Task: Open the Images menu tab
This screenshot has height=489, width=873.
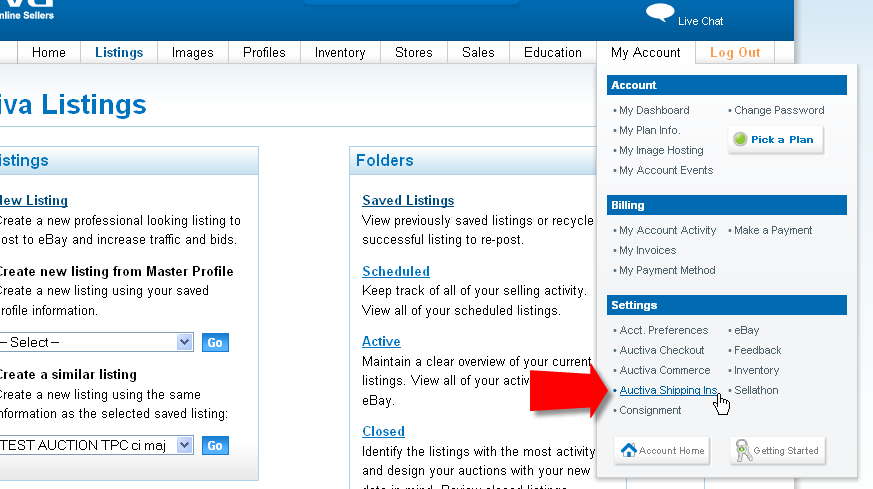Action: pos(193,52)
